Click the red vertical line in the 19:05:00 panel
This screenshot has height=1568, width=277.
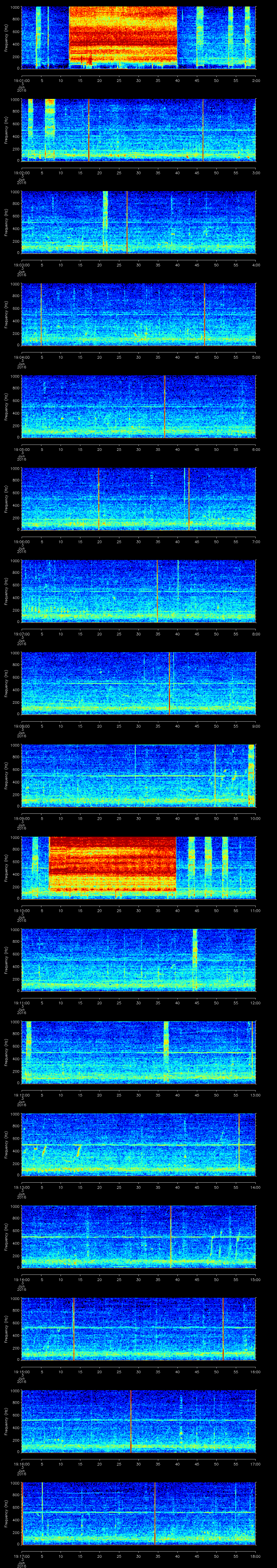(x=164, y=407)
